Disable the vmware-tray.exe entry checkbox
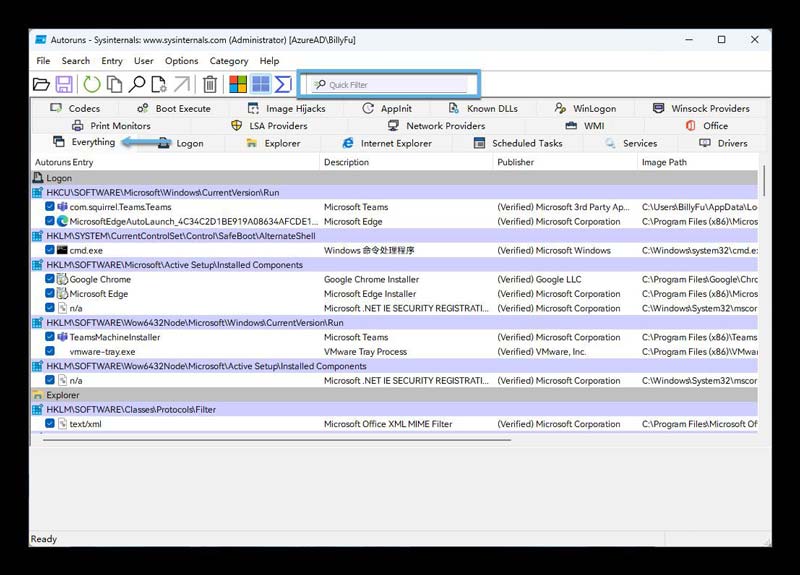 (x=49, y=351)
